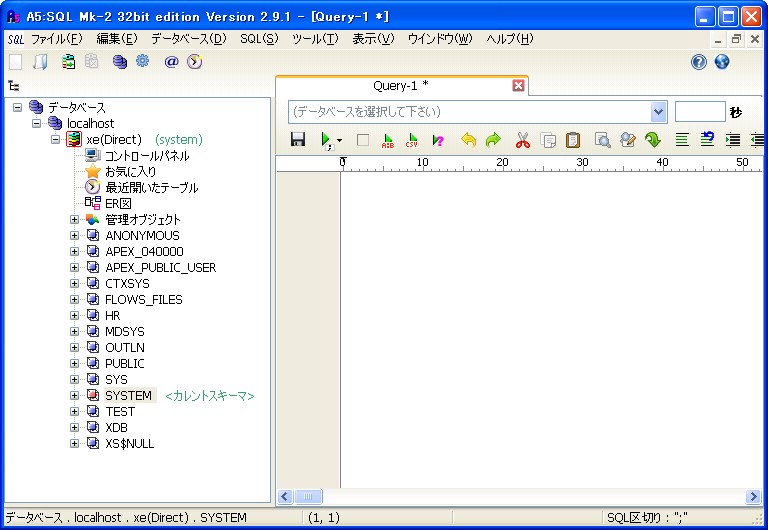The width and height of the screenshot is (768, 530).
Task: Select the FLOWS_FILES schema
Action: [x=144, y=299]
